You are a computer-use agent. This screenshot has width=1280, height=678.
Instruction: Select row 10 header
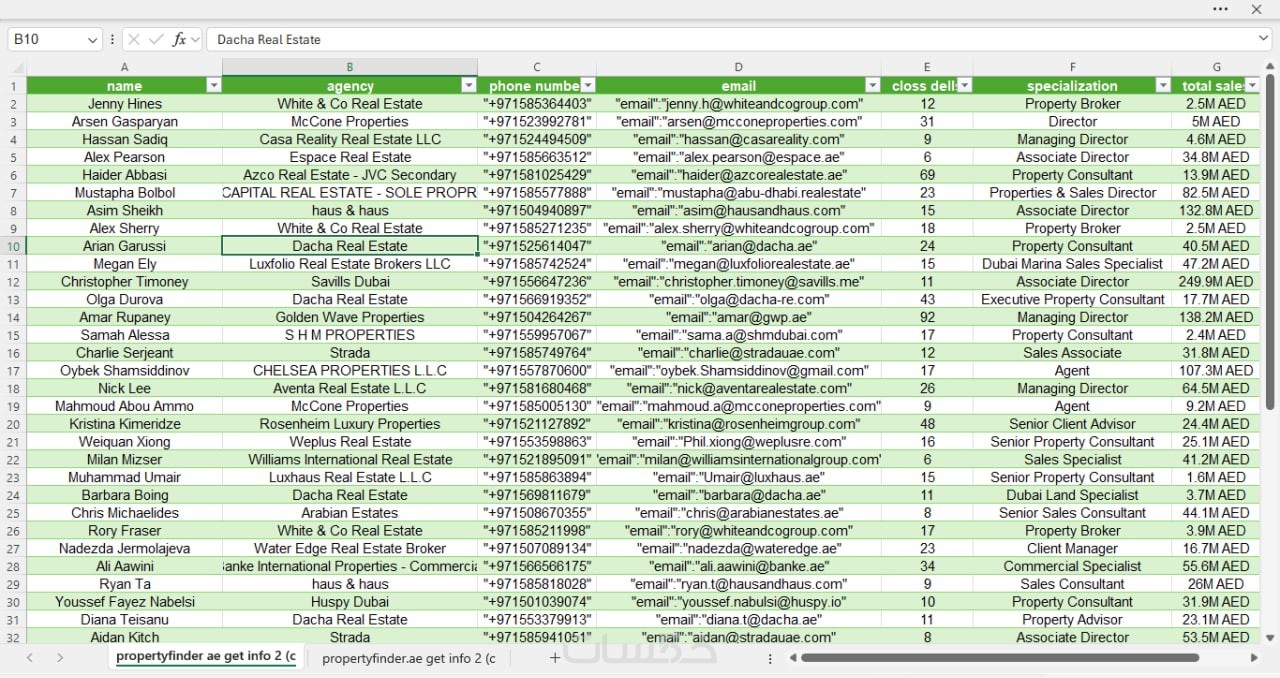(x=13, y=246)
